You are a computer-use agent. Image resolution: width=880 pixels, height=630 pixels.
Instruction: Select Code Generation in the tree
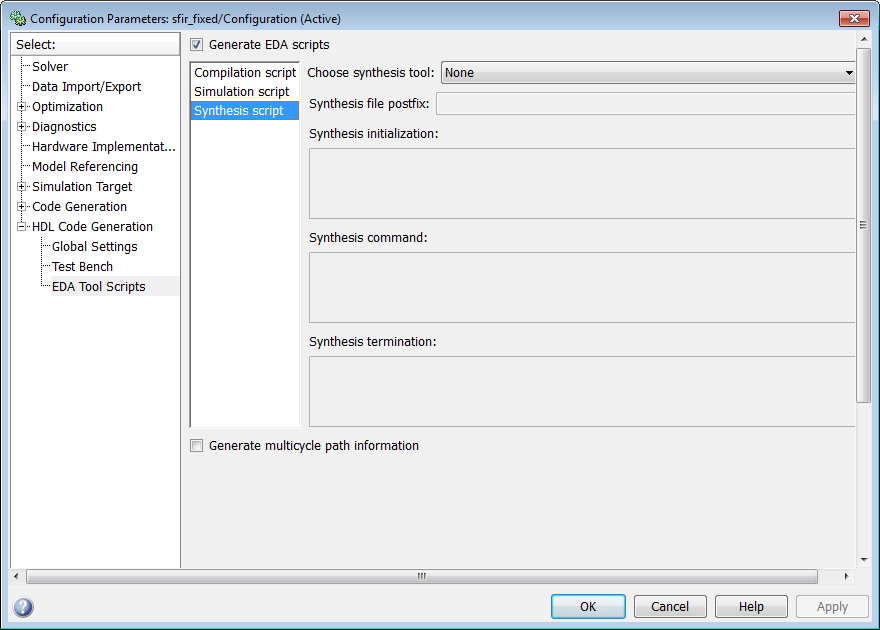point(79,206)
